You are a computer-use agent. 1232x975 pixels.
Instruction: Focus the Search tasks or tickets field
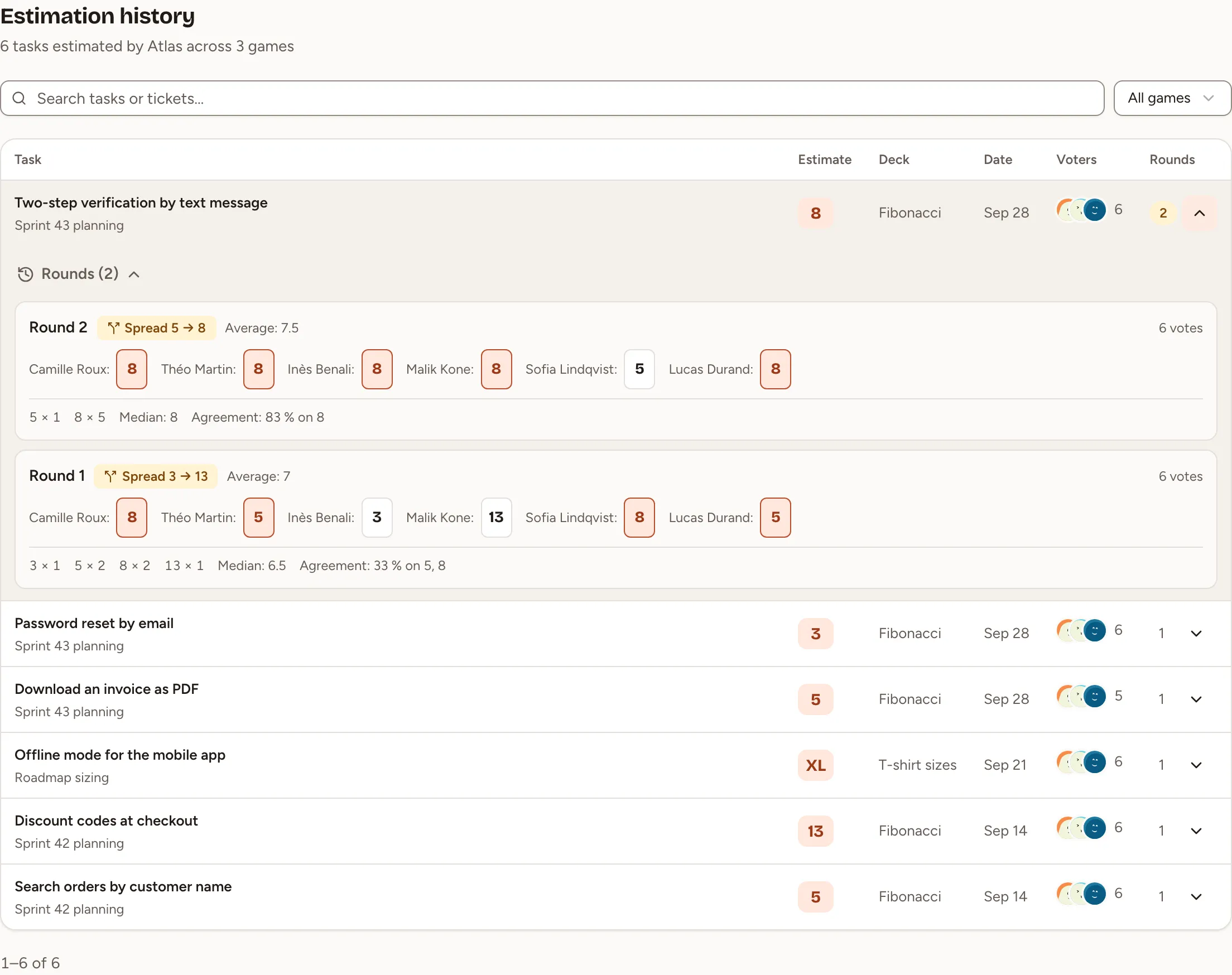(552, 98)
